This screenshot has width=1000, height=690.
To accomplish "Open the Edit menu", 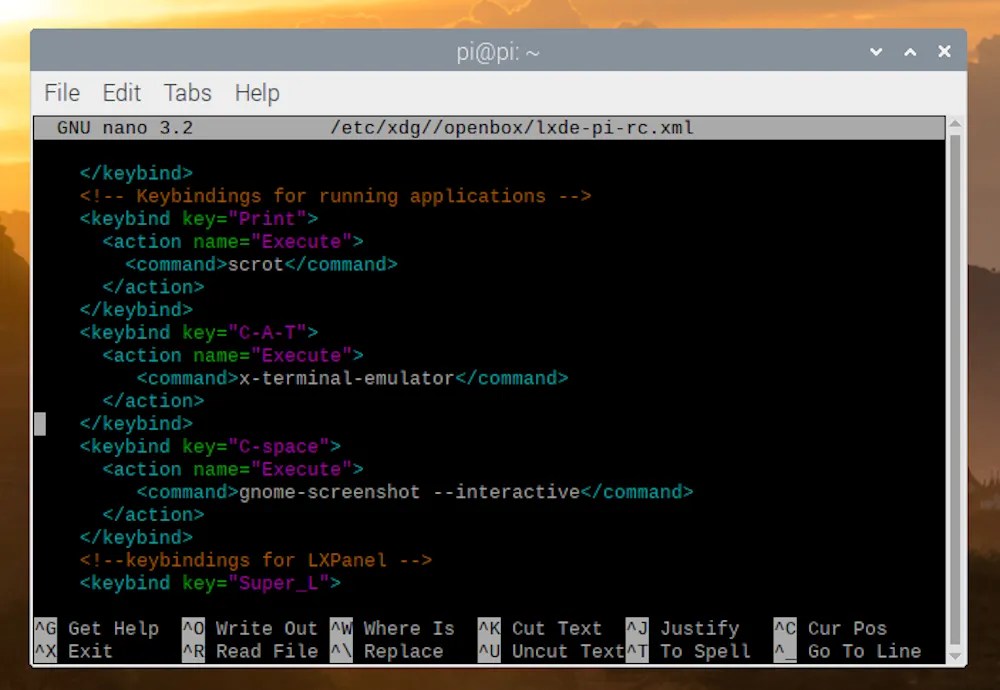I will pos(121,93).
